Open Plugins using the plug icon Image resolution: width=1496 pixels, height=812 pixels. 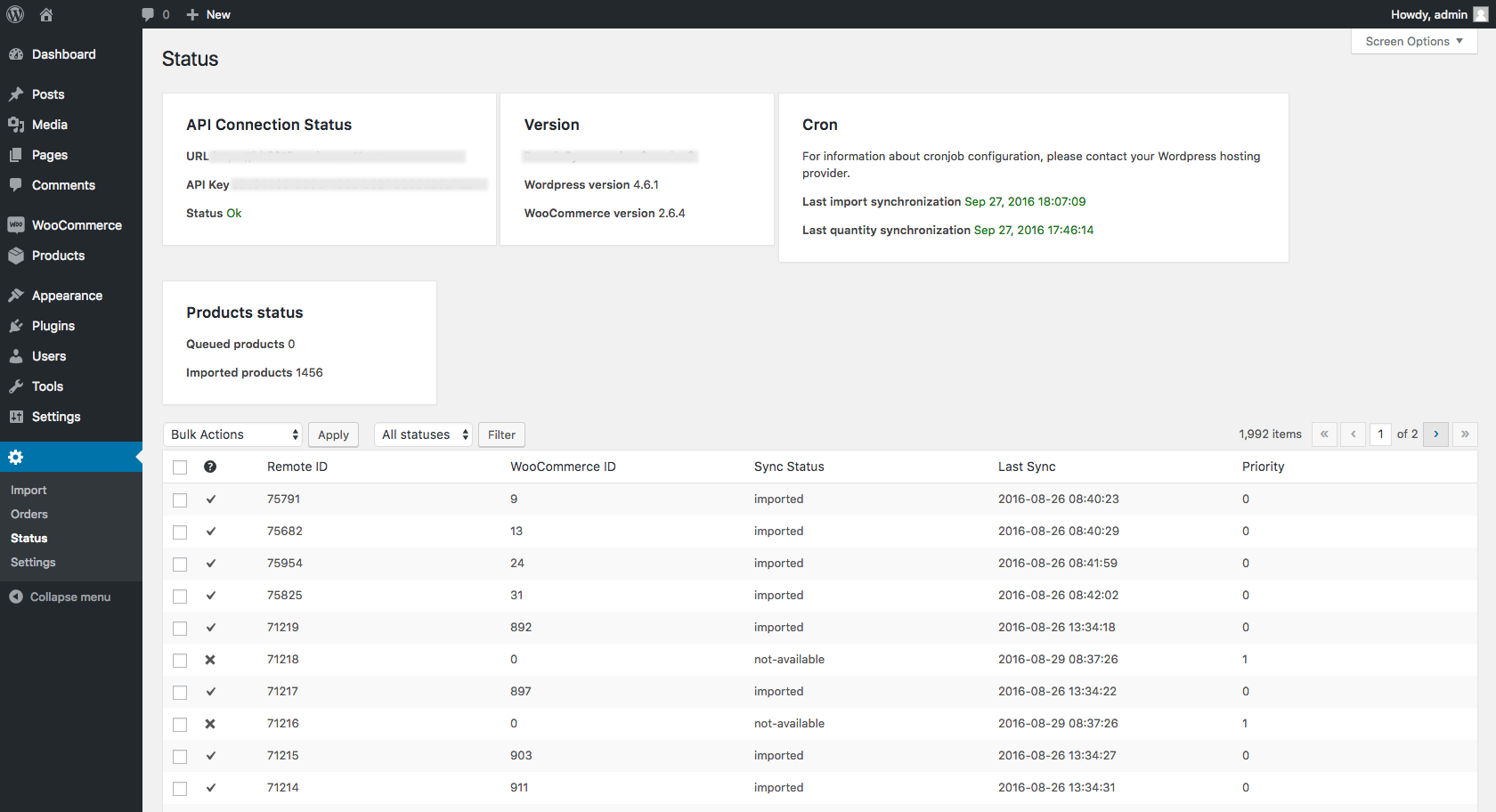17,325
